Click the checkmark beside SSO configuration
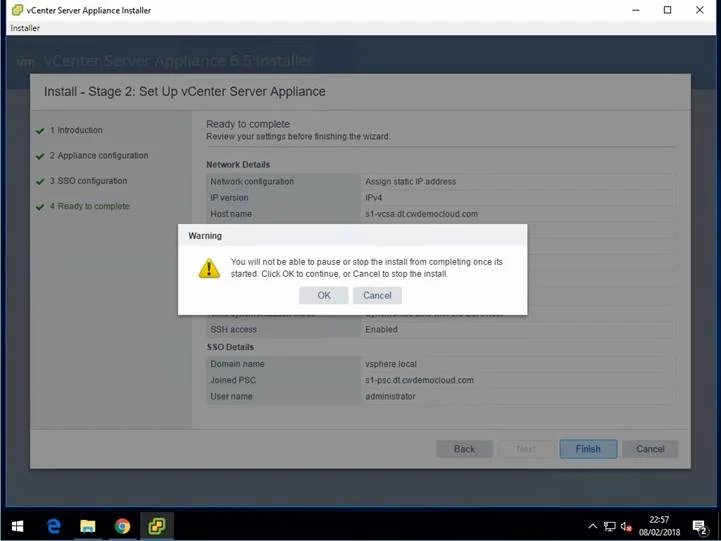Viewport: 721px width, 541px height. [40, 182]
